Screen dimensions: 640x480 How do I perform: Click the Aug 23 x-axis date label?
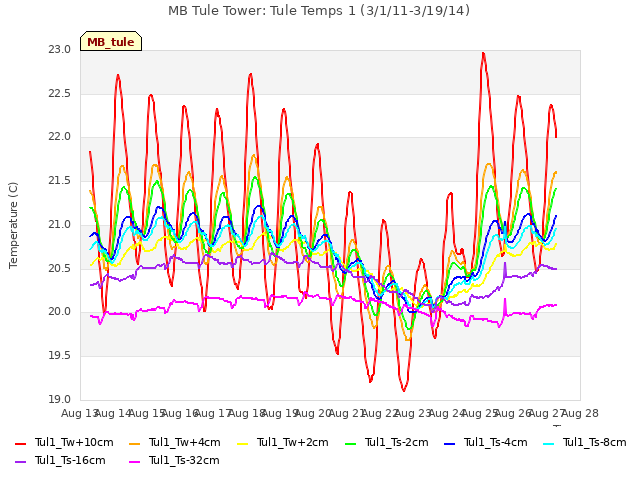413,413
